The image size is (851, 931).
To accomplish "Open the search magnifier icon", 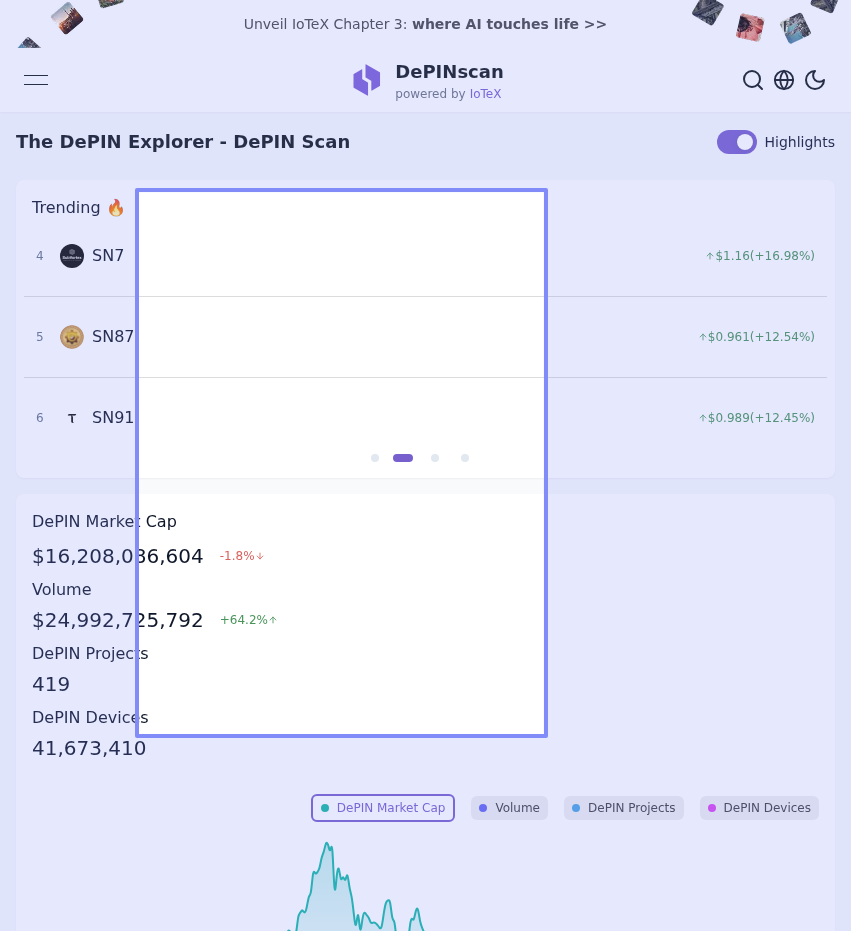I will pos(752,80).
